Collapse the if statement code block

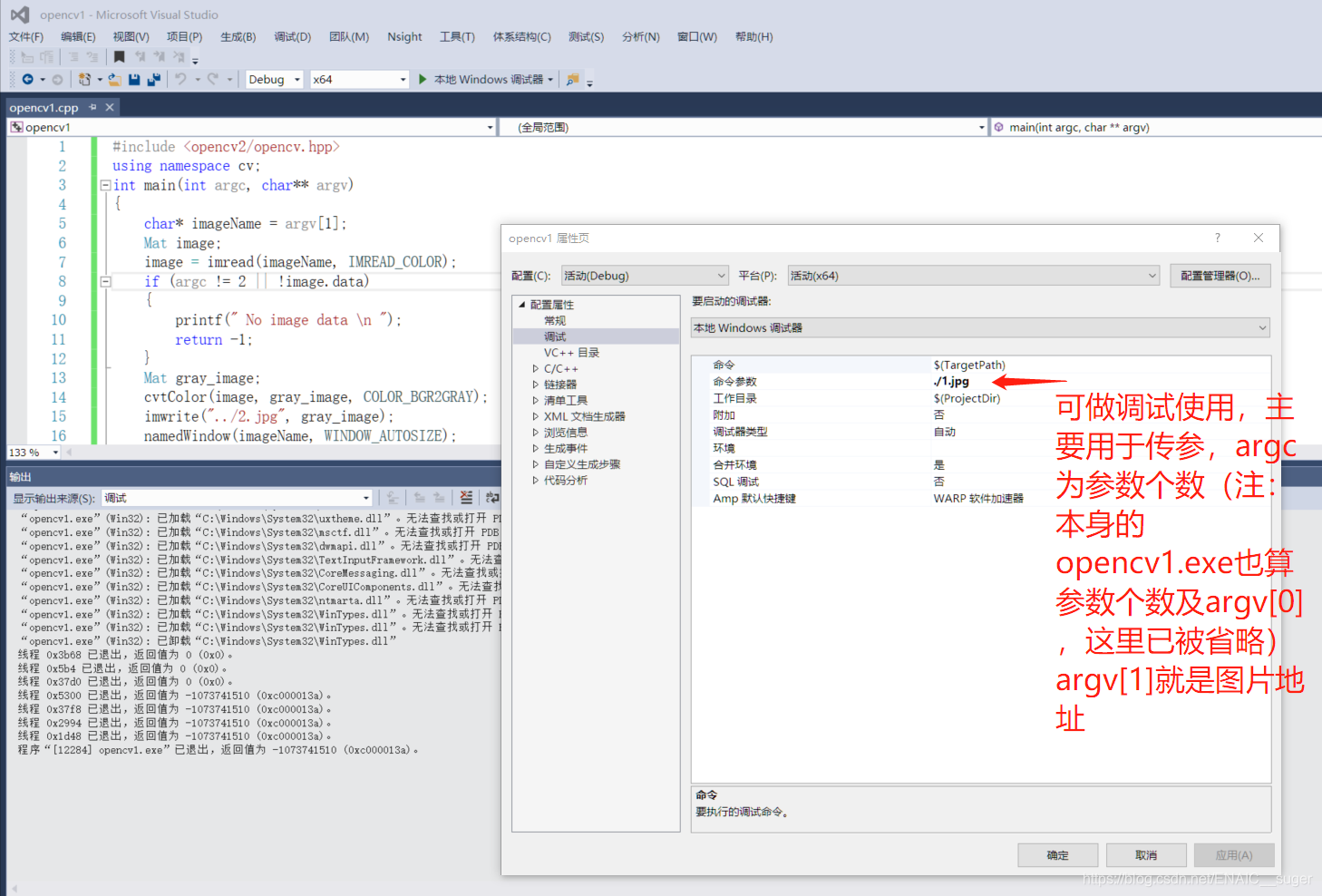click(105, 281)
